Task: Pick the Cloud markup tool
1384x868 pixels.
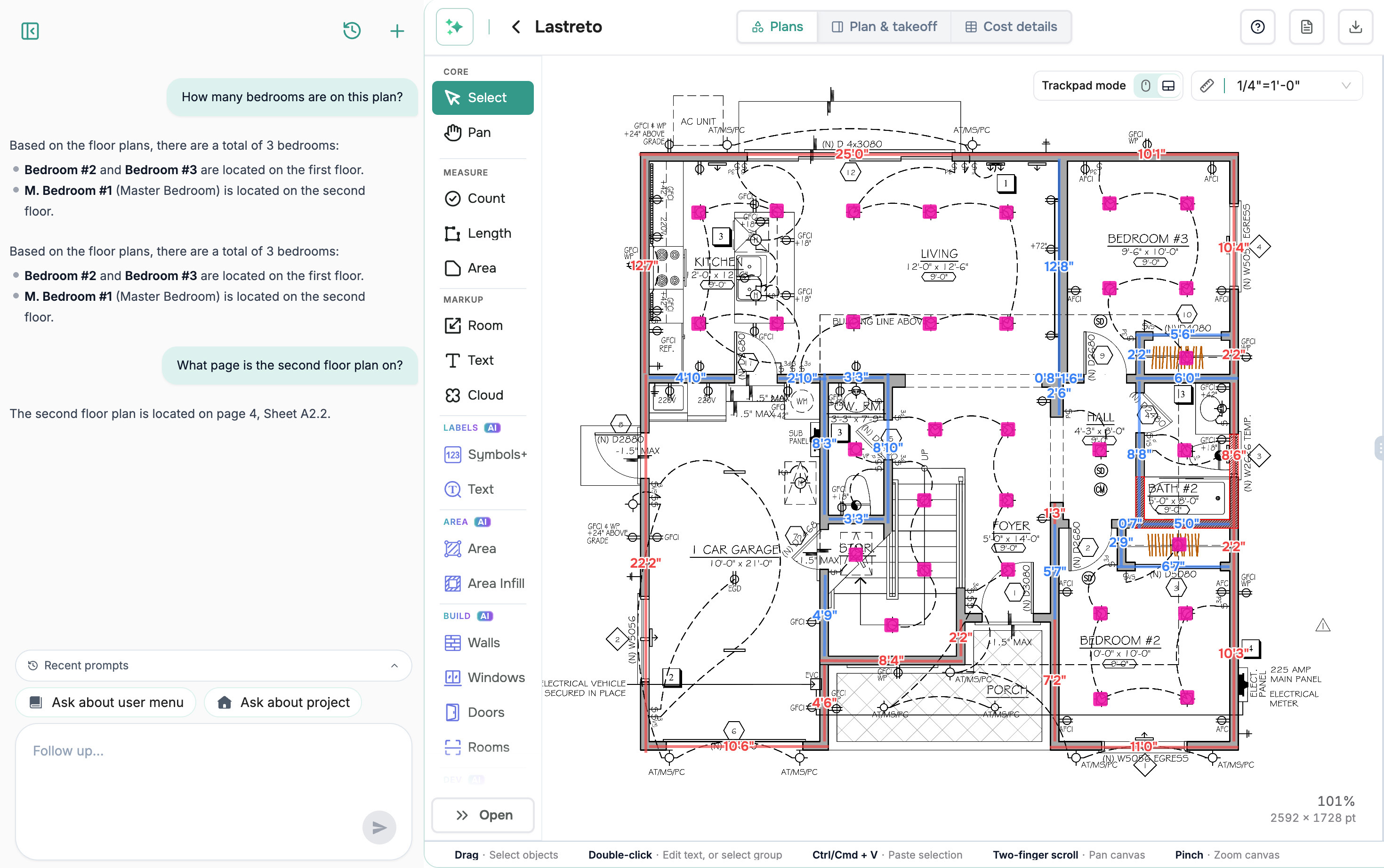Action: point(483,395)
